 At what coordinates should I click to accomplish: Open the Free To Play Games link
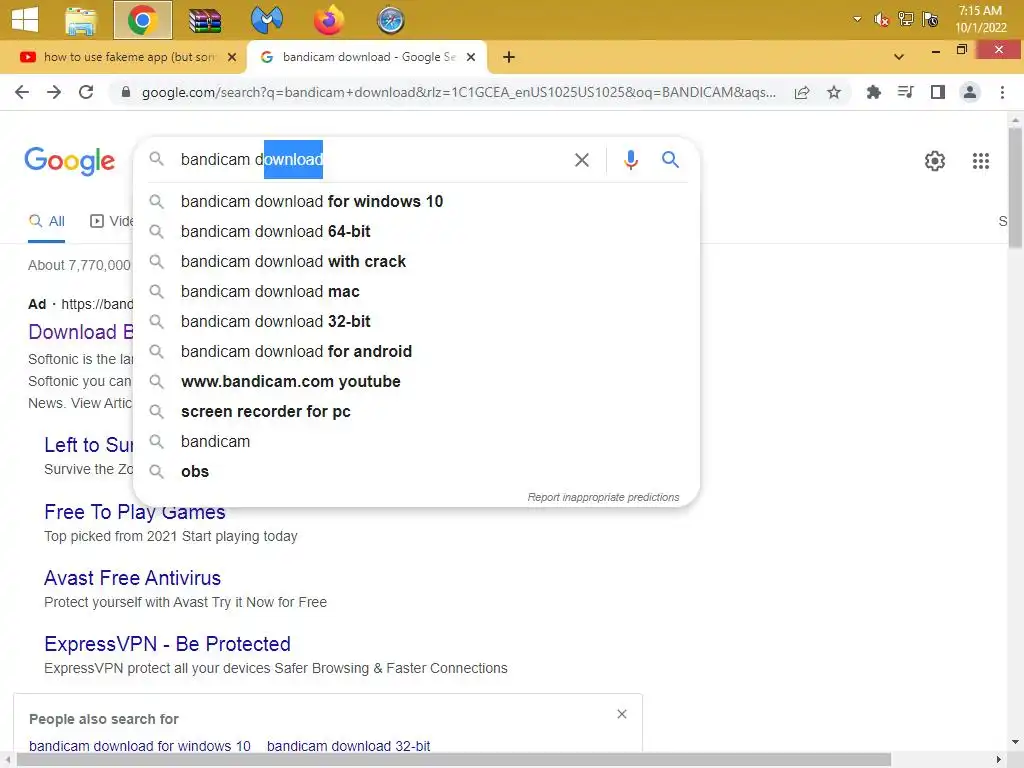coord(135,512)
